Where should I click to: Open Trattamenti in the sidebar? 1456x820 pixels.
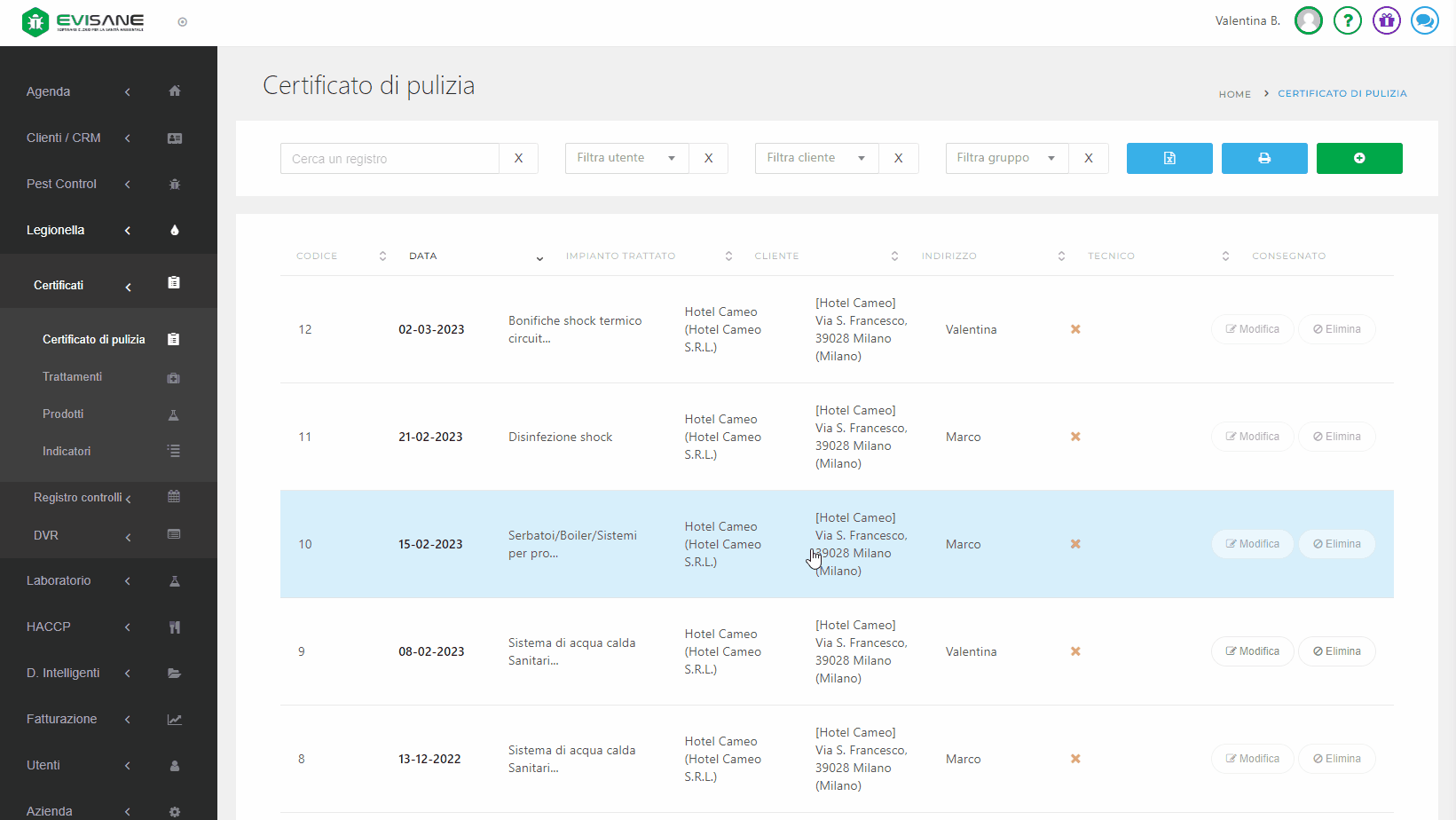tap(72, 377)
